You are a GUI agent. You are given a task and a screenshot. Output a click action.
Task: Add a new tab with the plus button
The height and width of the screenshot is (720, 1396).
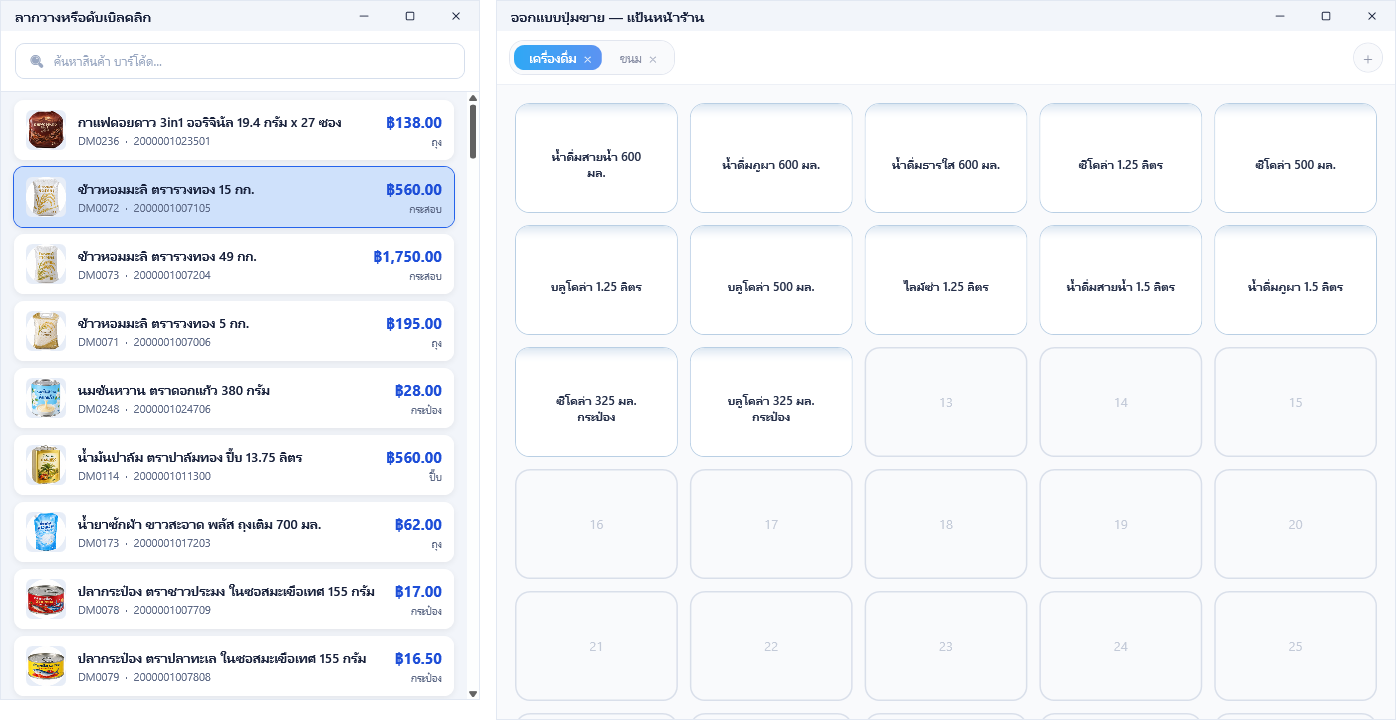coord(1367,59)
